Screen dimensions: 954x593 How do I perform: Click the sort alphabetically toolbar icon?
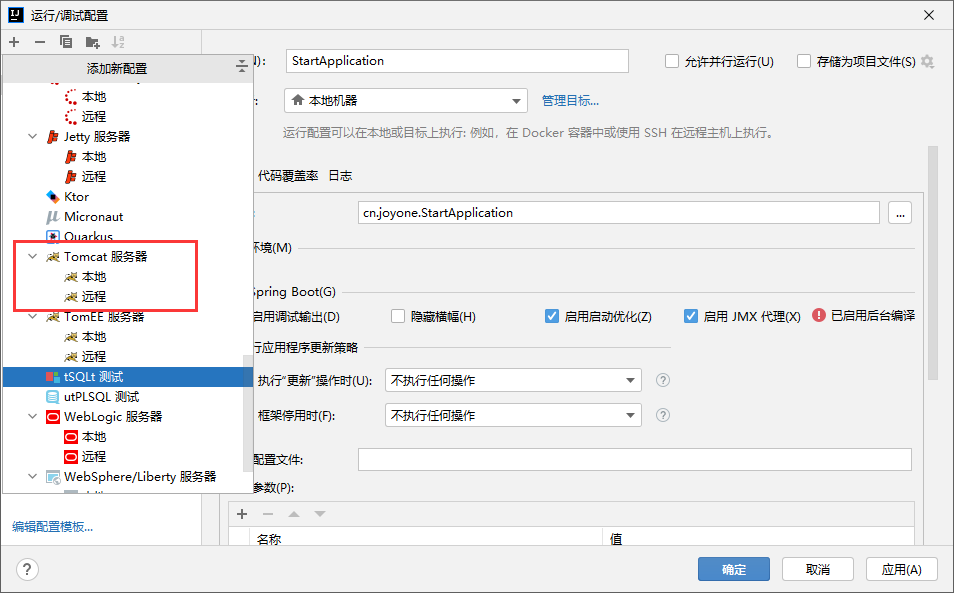point(118,41)
